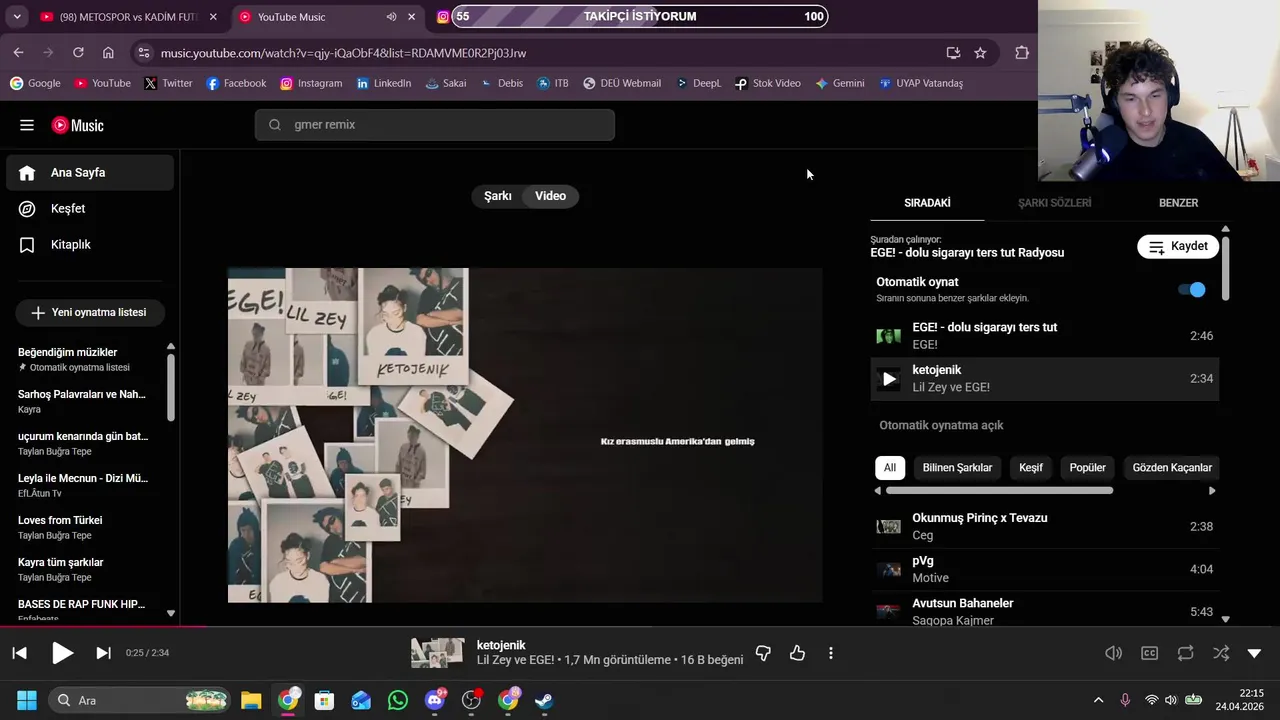Collapse player page with down arrow

pyautogui.click(x=1255, y=653)
